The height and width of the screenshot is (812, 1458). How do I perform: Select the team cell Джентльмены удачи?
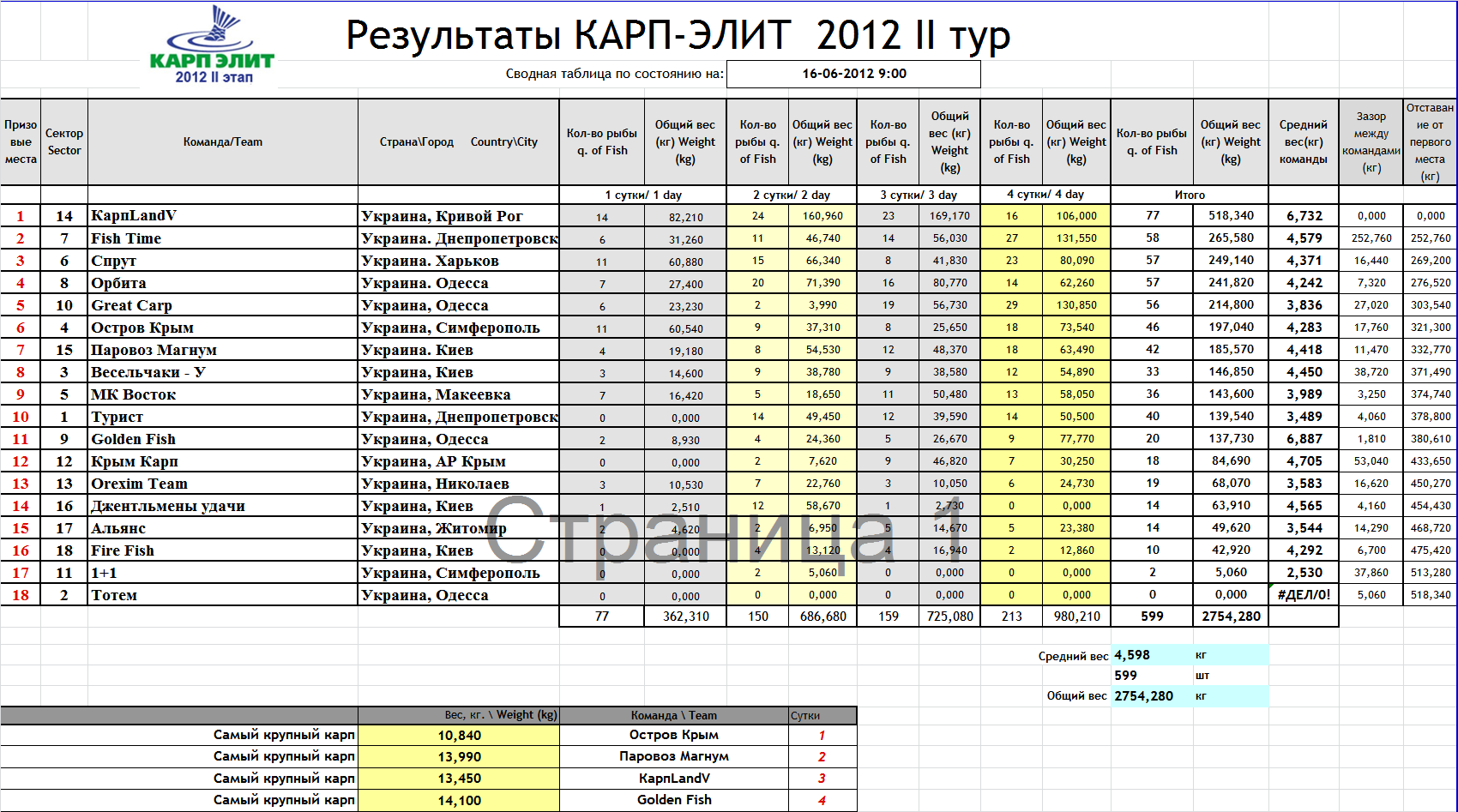tap(223, 506)
